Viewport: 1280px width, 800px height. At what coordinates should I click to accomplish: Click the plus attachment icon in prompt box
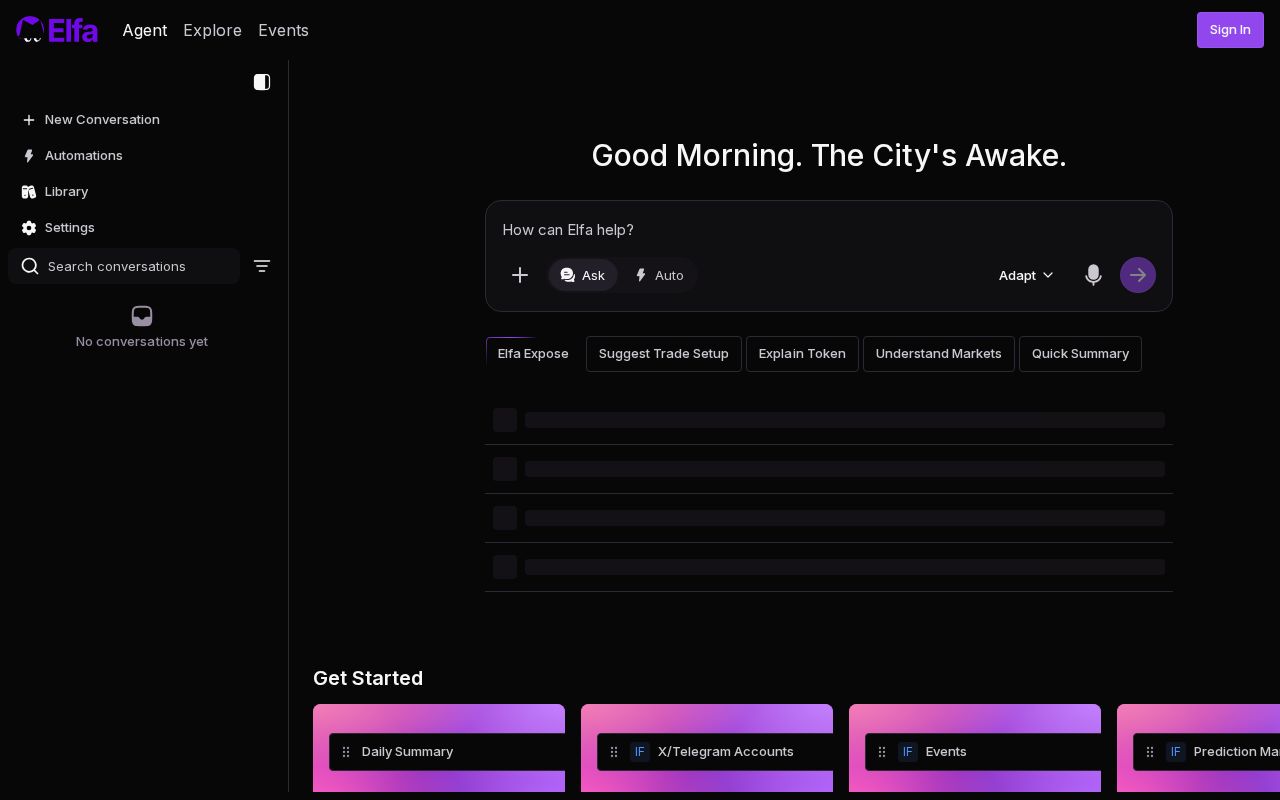point(520,275)
